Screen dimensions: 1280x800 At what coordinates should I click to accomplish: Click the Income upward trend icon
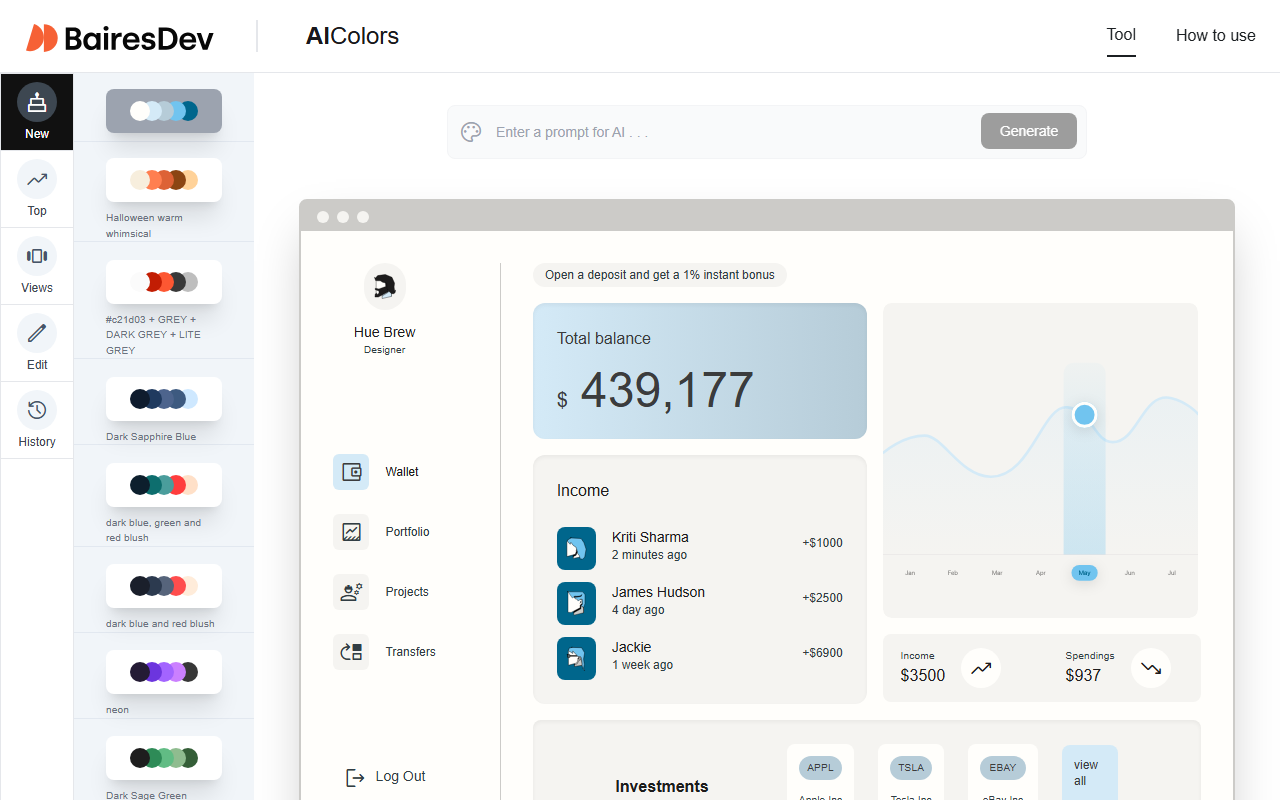pyautogui.click(x=981, y=668)
